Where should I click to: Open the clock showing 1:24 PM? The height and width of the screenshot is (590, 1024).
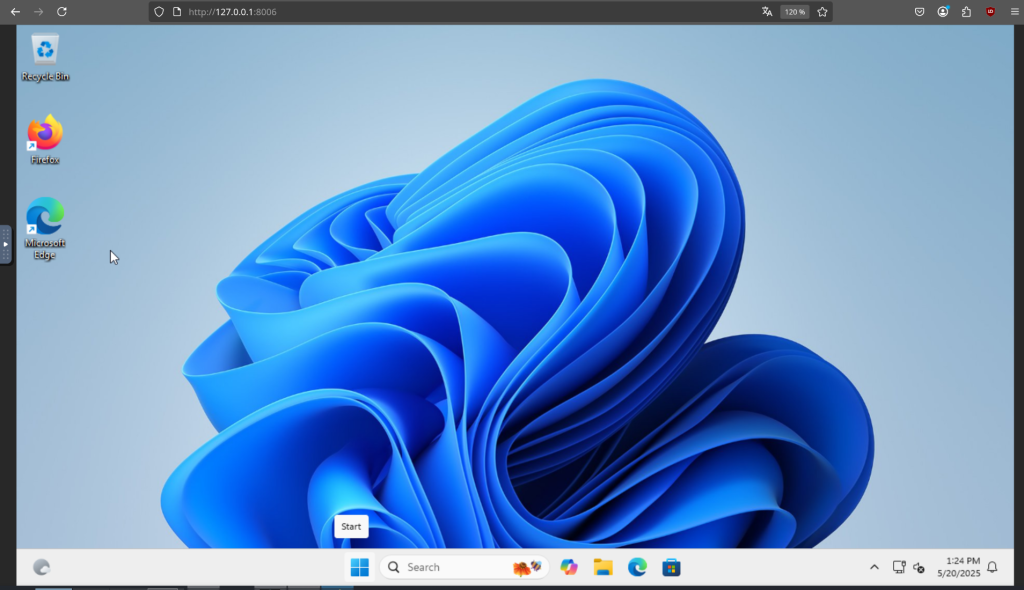pyautogui.click(x=959, y=567)
